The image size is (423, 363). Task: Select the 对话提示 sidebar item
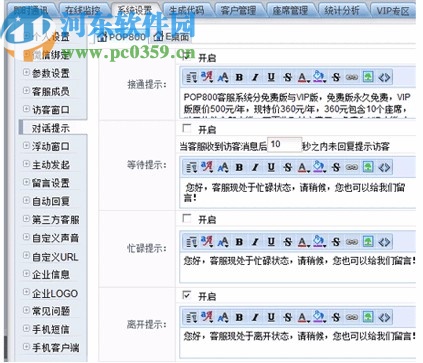51,128
